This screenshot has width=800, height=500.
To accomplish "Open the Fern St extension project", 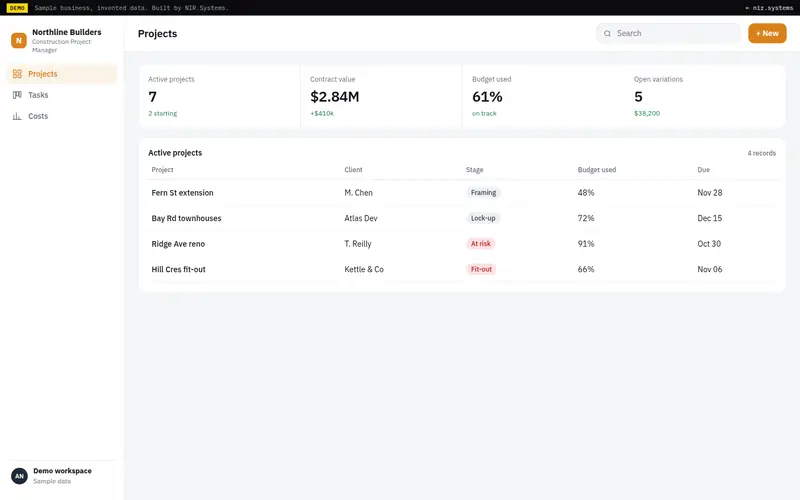I will 182,193.
